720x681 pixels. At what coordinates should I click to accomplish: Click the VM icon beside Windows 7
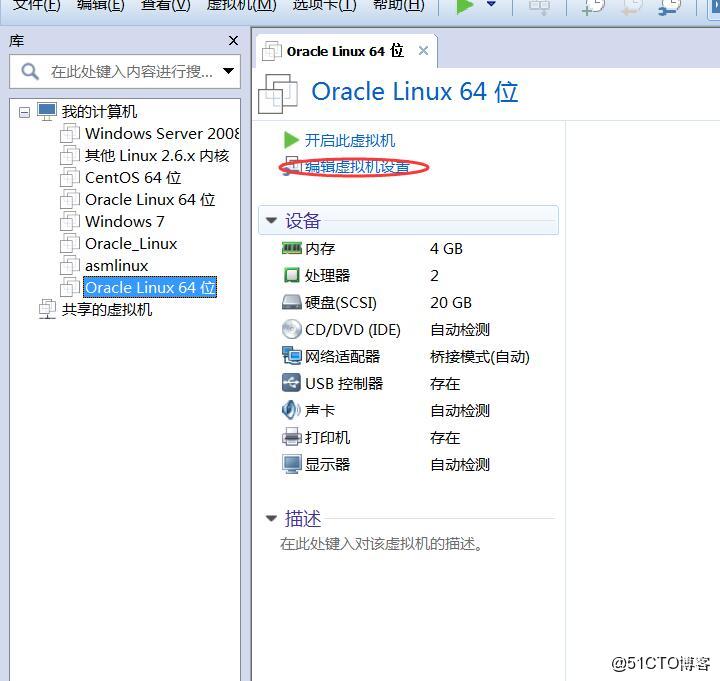pyautogui.click(x=70, y=221)
